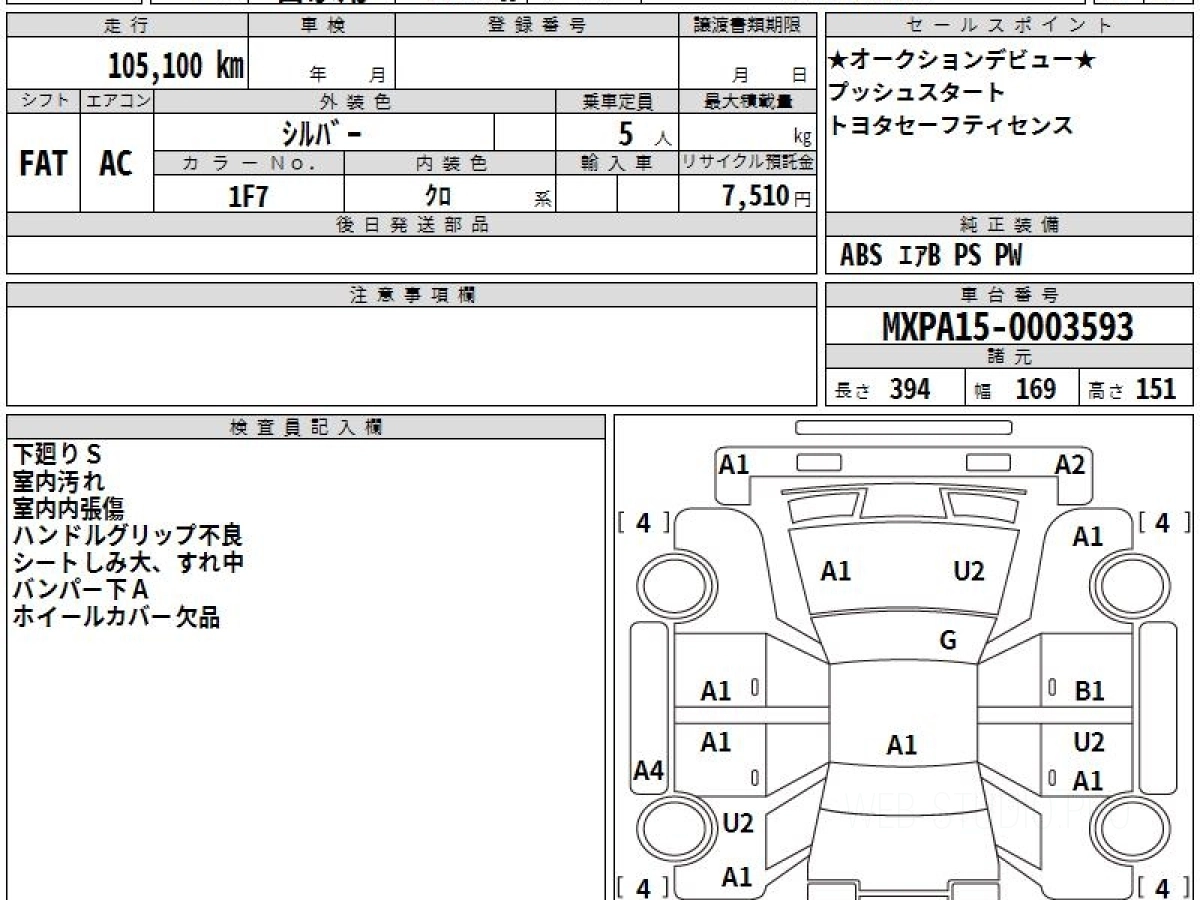This screenshot has width=1200, height=900.
Task: Select the プッシュスタート sales point
Action: [917, 93]
